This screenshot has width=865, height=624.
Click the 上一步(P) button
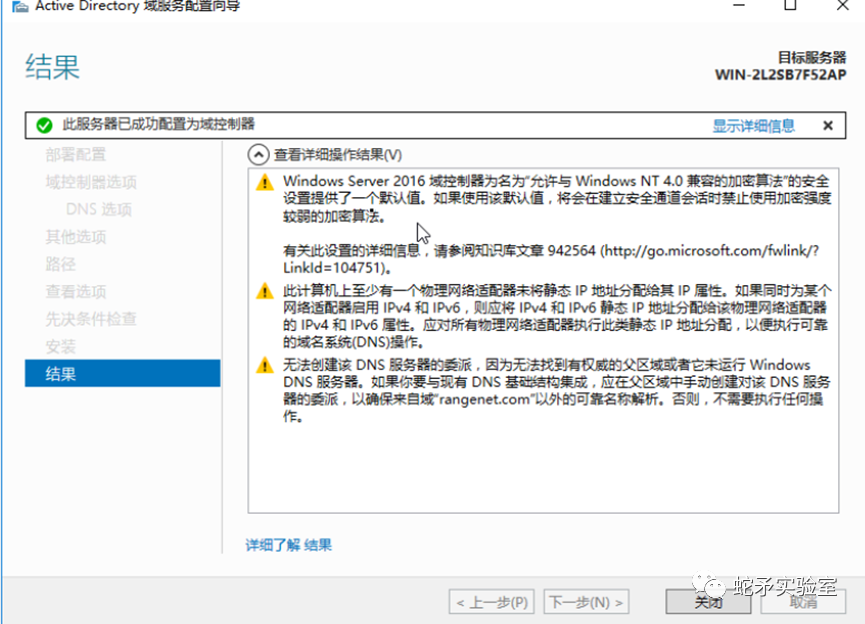[492, 602]
